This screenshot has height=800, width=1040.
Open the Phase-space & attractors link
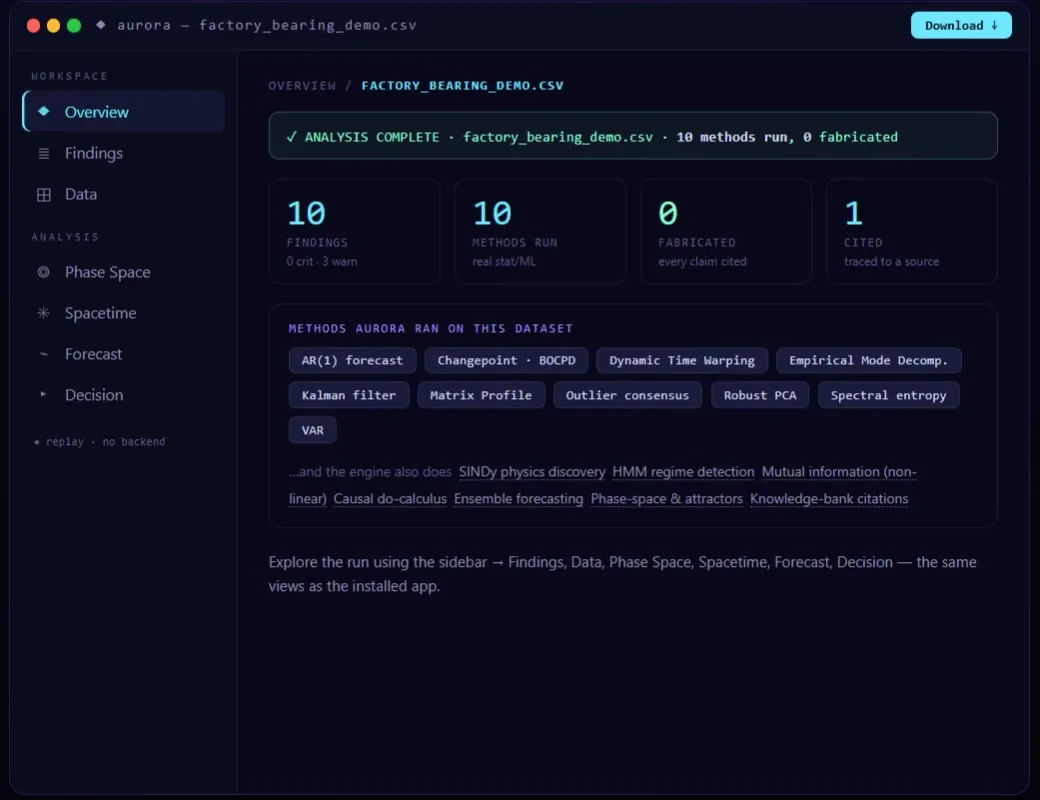tap(667, 499)
